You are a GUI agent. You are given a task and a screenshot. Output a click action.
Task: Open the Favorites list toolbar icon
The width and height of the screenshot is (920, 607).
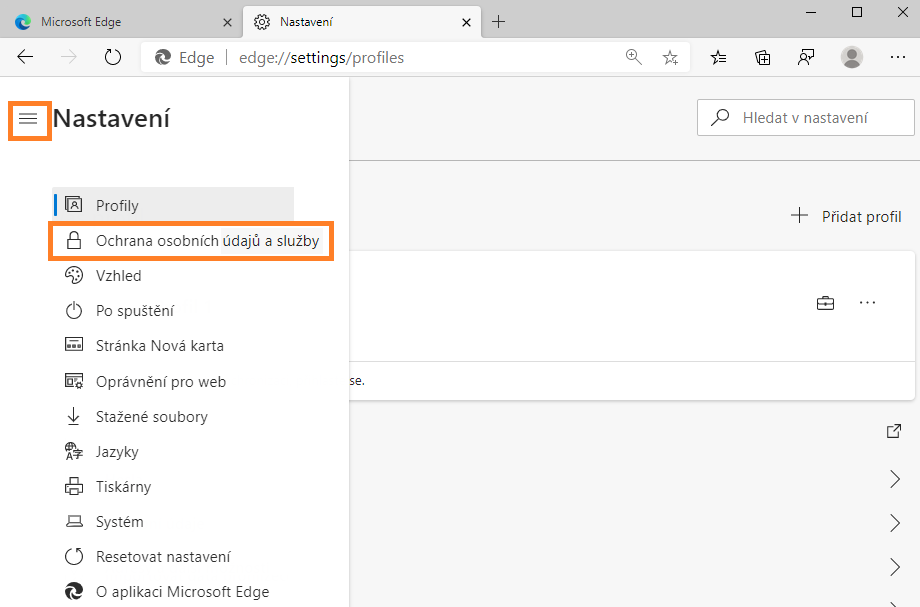coord(719,57)
